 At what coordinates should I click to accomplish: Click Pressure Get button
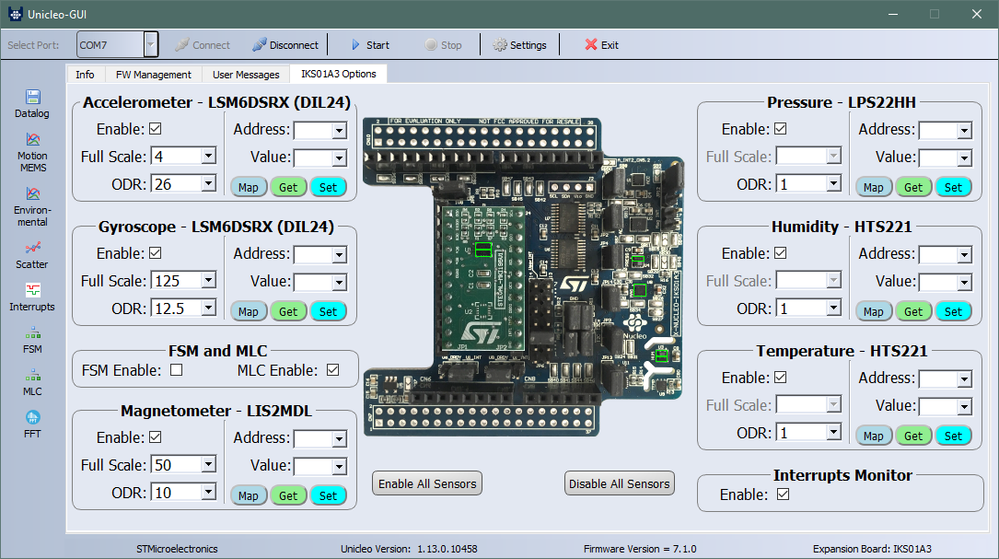(x=913, y=187)
